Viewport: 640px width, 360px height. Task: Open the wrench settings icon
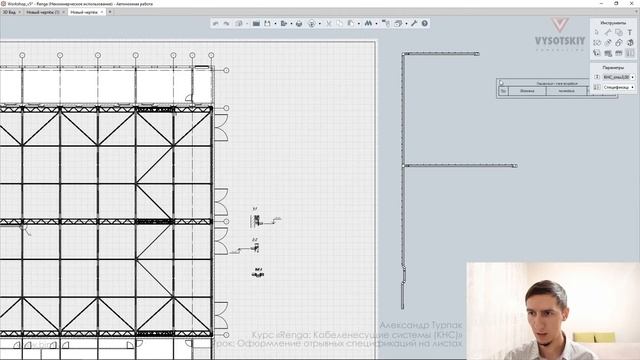pyautogui.click(x=414, y=23)
